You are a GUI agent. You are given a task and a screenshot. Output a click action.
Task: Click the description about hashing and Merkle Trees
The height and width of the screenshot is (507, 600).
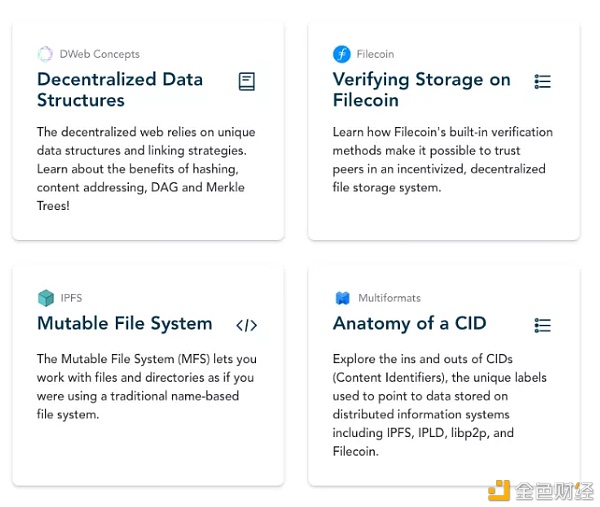pos(146,169)
